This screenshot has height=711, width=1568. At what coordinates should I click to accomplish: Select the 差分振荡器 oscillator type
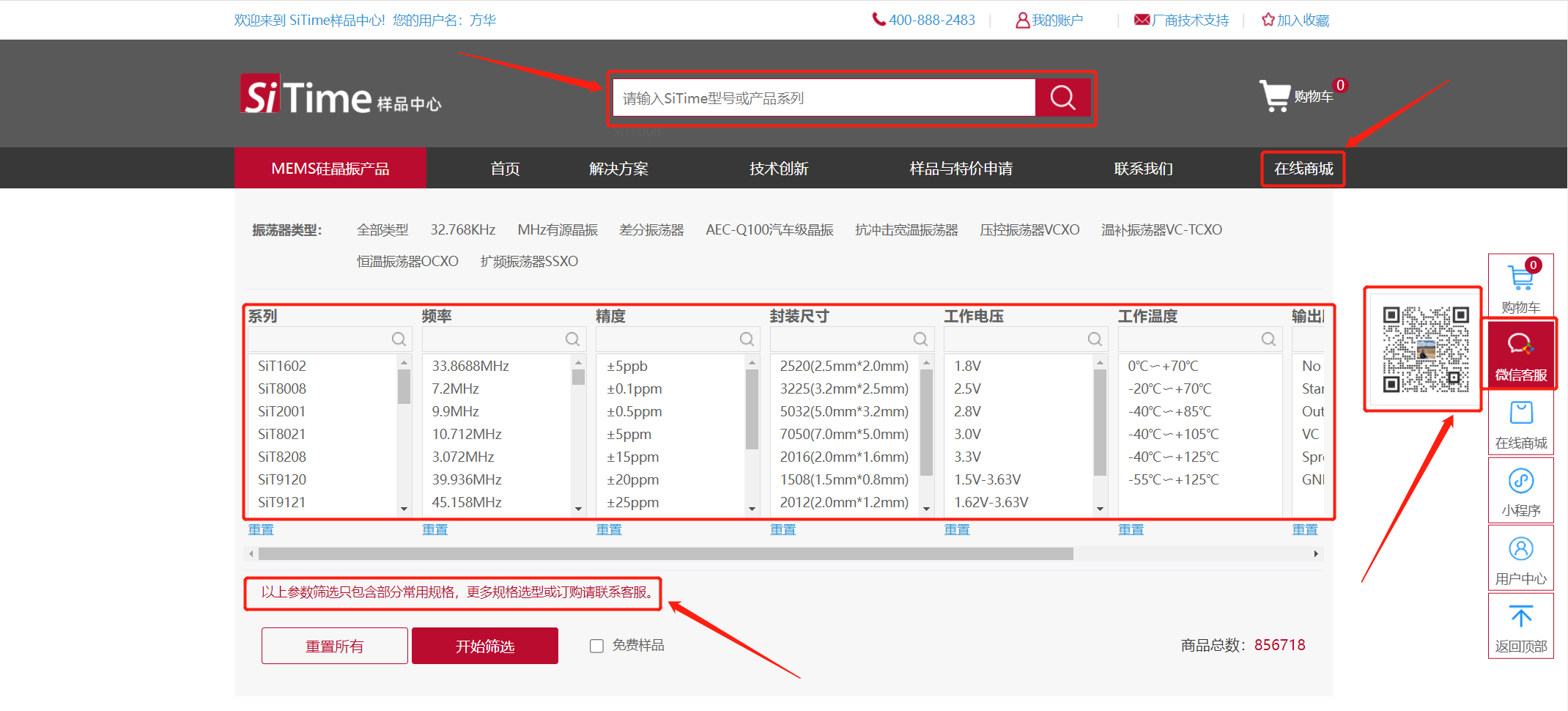coord(651,229)
